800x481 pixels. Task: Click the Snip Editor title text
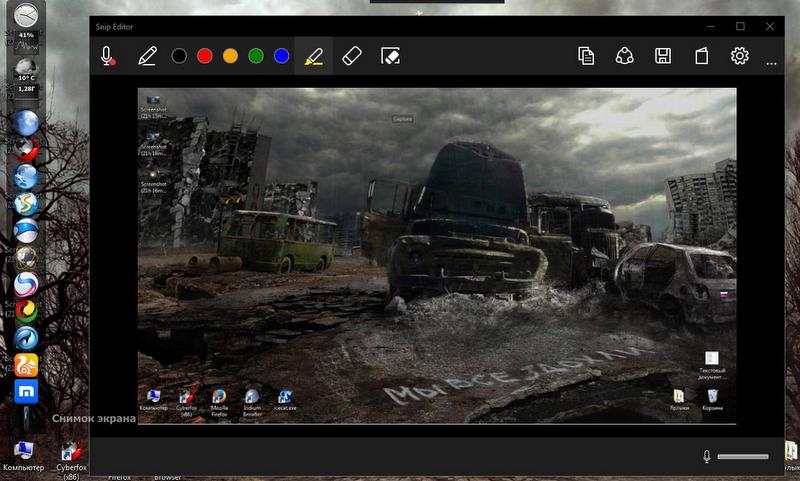(x=114, y=27)
